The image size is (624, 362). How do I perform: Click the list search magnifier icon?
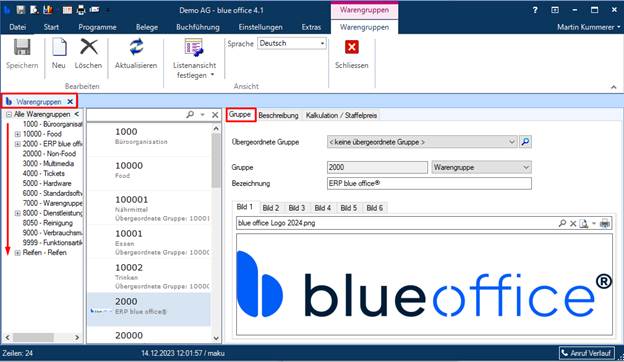point(190,115)
